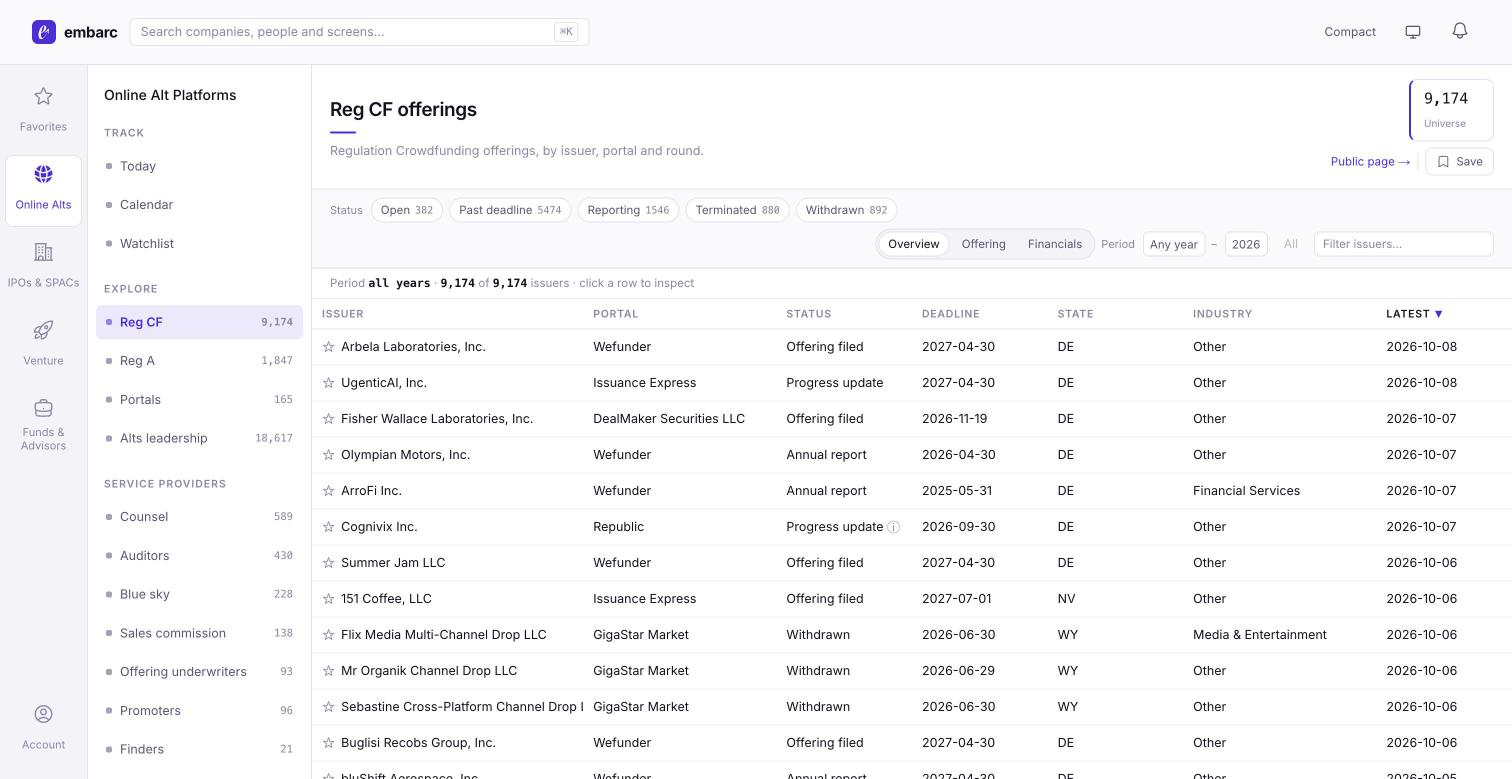Sort by LATEST column header
This screenshot has width=1512, height=779.
(x=1414, y=314)
